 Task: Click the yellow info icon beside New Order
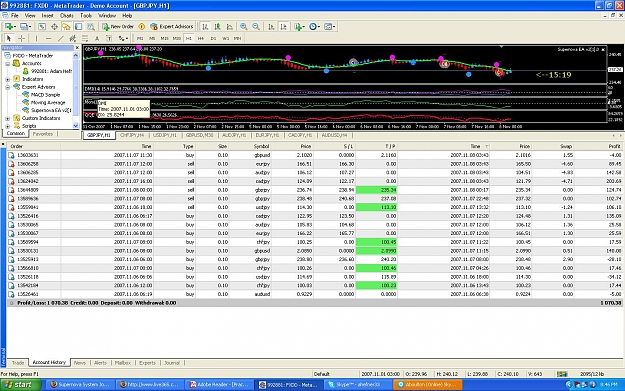pos(142,26)
